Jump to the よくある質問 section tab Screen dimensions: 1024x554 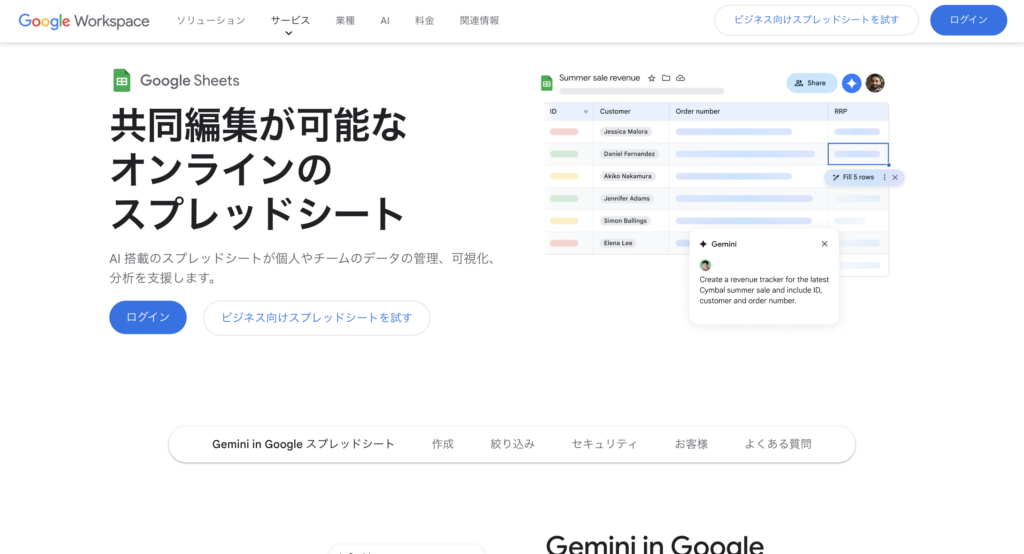click(x=777, y=444)
